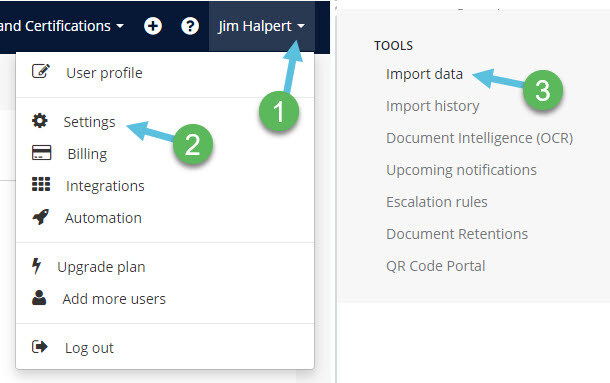610x383 pixels.
Task: Click the Automation rocket icon
Action: pos(40,217)
